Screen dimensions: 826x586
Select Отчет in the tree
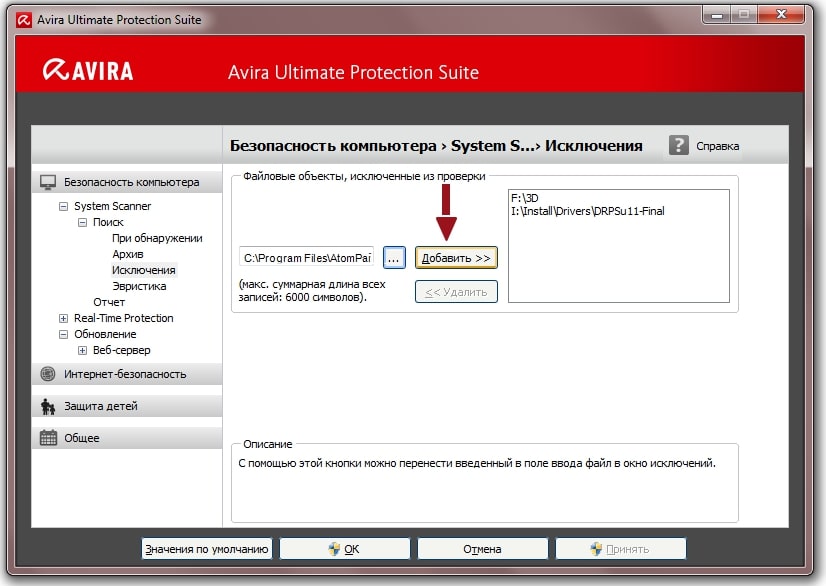(109, 302)
